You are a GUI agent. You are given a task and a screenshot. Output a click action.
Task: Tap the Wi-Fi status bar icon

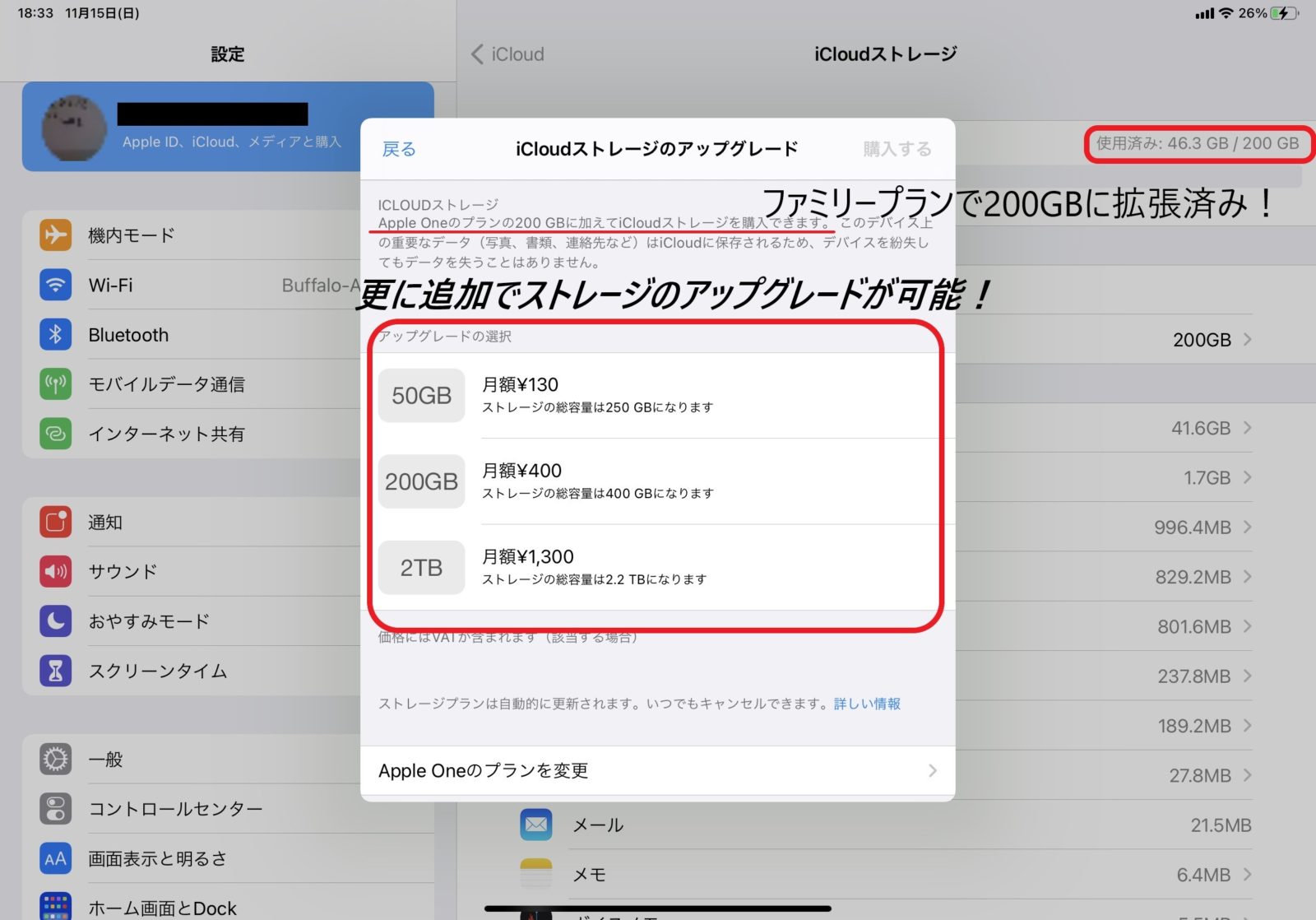tap(1226, 13)
